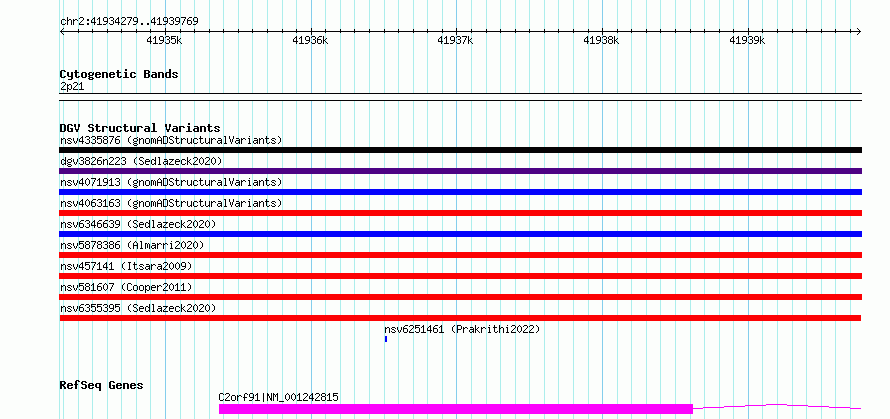
Task: Open the DGV Structural Variants track heading
Action: tap(140, 128)
